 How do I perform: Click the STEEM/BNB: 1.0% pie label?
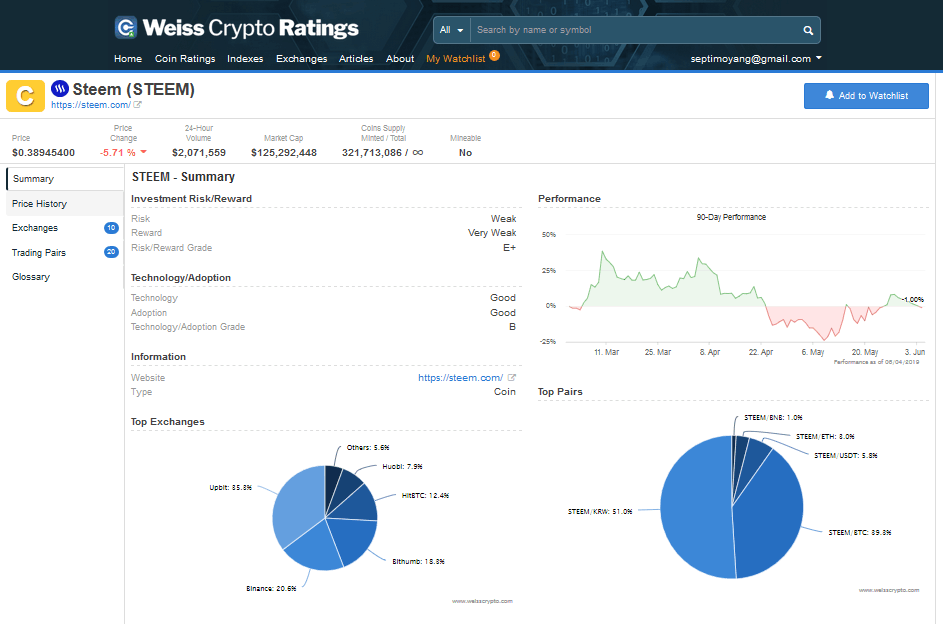click(773, 417)
